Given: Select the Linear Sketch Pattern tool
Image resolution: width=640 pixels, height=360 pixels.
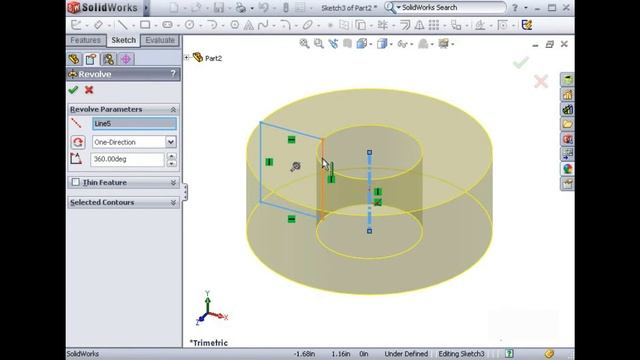Looking at the screenshot, I should coord(434,25).
